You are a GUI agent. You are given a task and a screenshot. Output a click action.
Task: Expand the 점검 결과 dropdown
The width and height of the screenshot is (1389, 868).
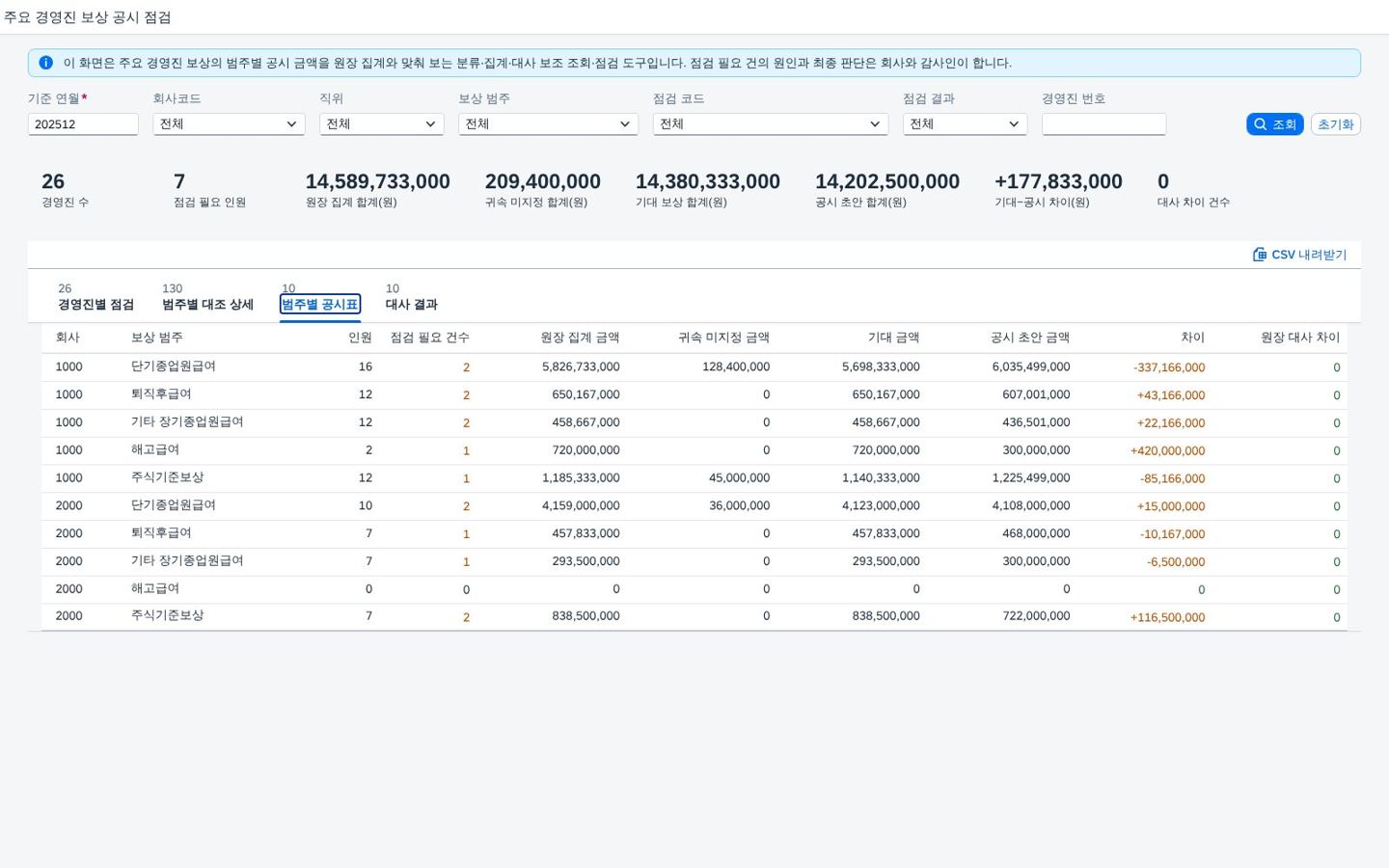[965, 123]
